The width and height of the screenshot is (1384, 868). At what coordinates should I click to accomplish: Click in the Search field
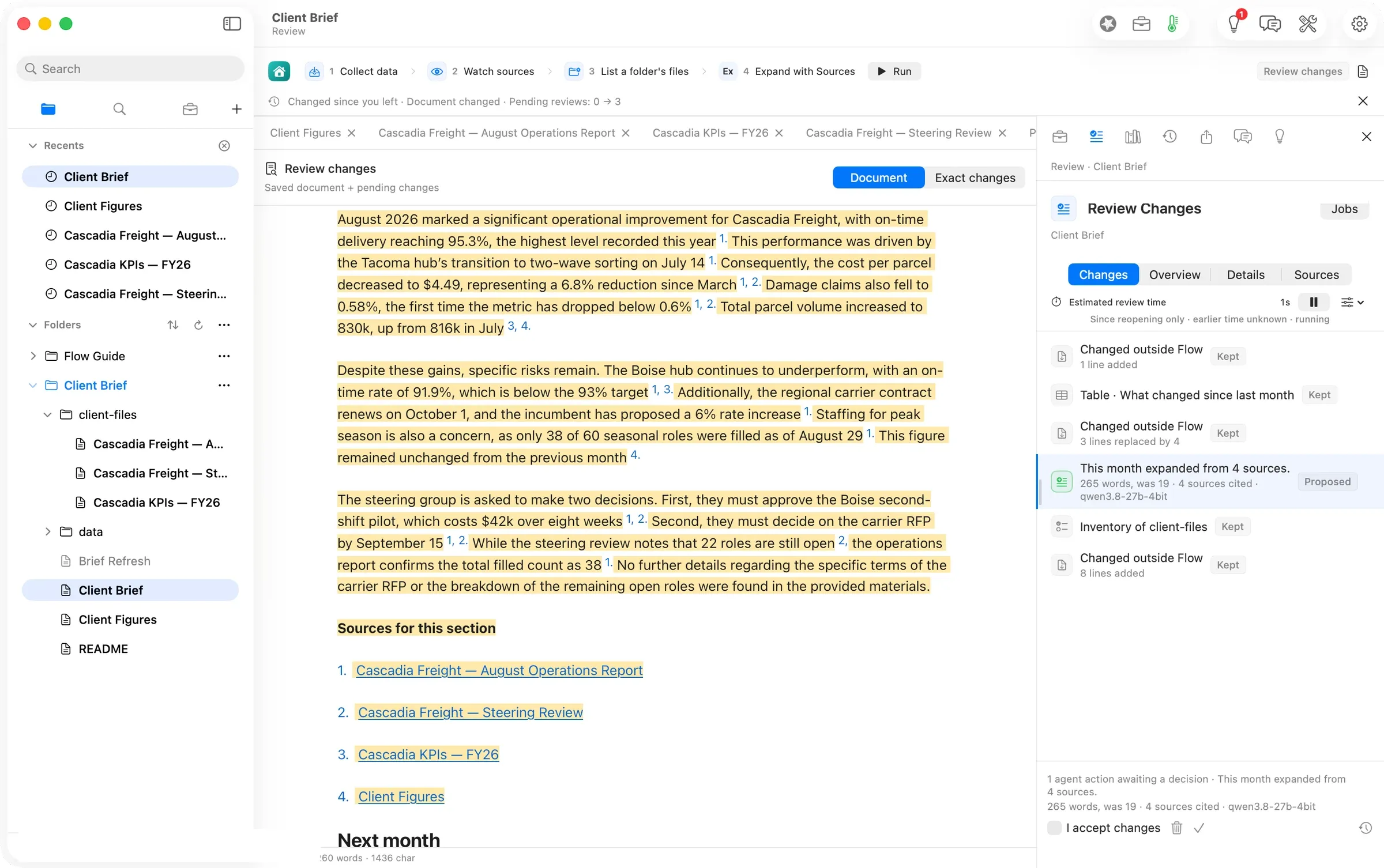tap(130, 69)
